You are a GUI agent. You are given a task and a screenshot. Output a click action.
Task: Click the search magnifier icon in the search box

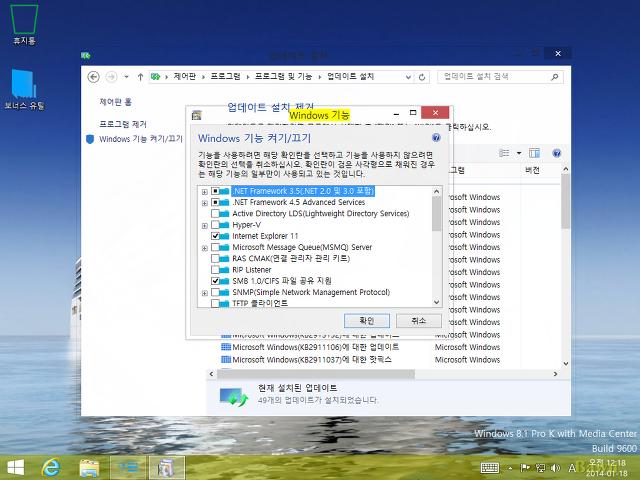click(554, 77)
